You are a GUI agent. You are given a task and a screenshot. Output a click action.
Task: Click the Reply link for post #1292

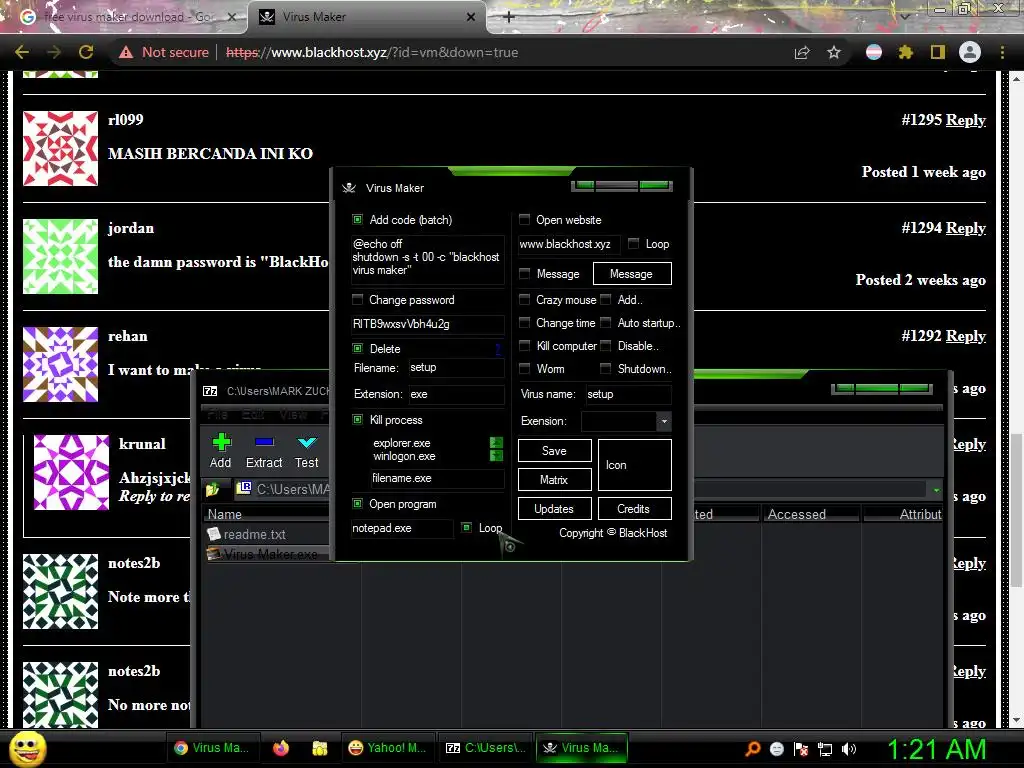(x=965, y=336)
